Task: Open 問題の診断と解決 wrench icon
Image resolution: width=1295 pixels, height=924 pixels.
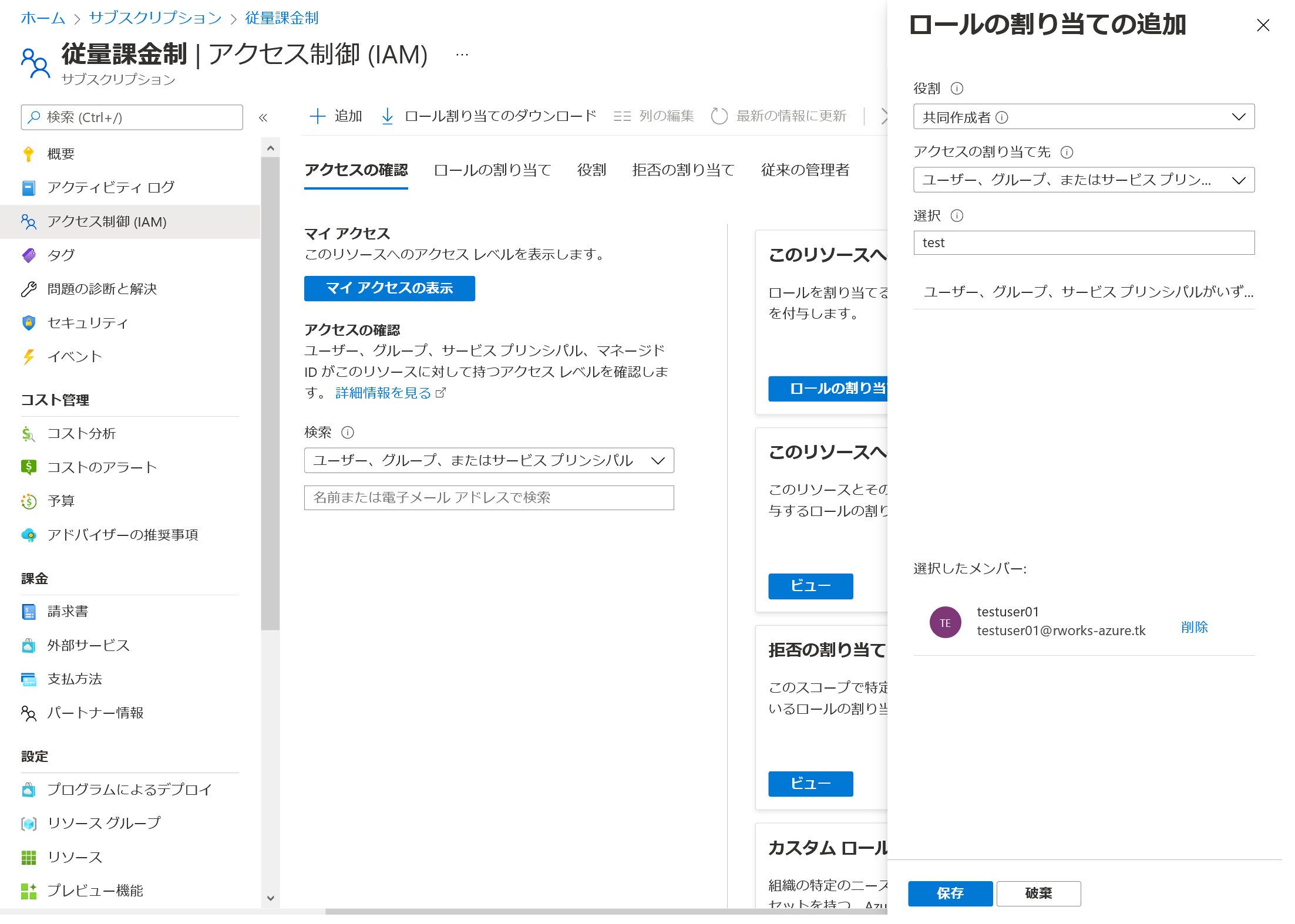Action: [28, 289]
